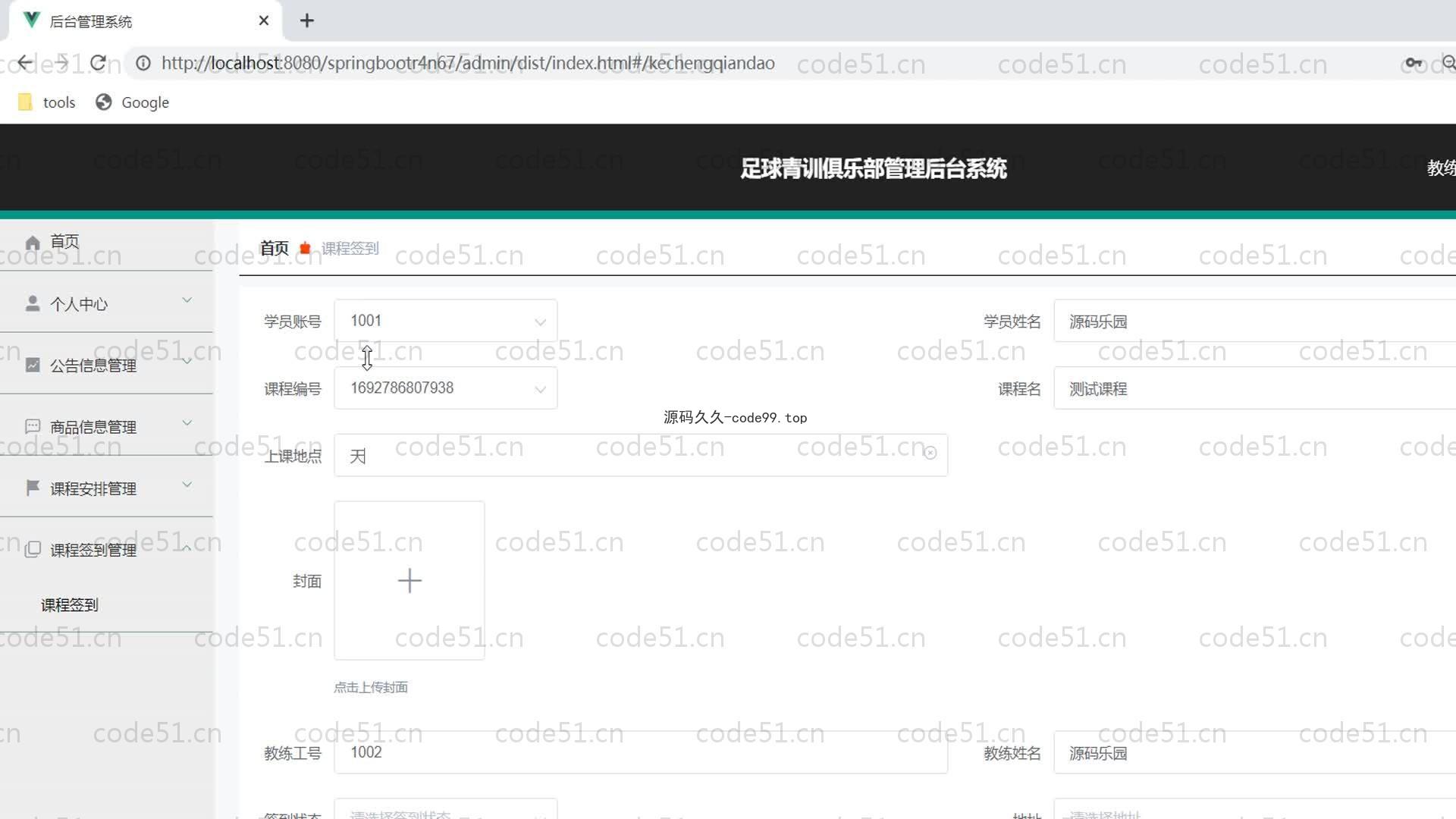Screen dimensions: 1456x819
Task: Click the home icon beside 首页
Action: tap(33, 243)
